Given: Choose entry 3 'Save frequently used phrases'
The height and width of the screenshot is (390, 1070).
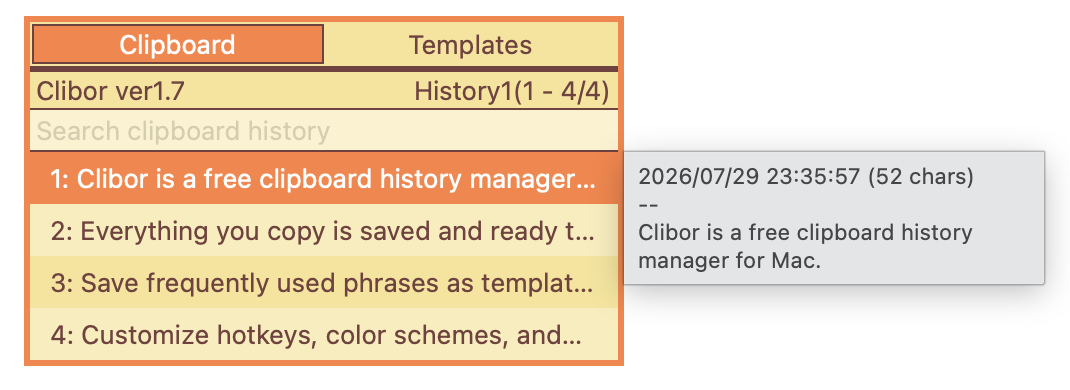Looking at the screenshot, I should [x=324, y=283].
